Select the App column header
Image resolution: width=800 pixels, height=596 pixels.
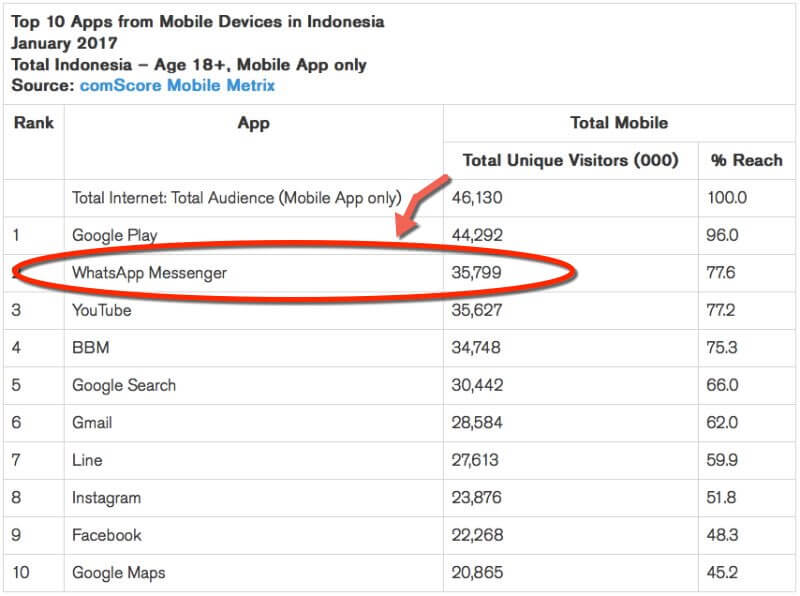(x=253, y=124)
